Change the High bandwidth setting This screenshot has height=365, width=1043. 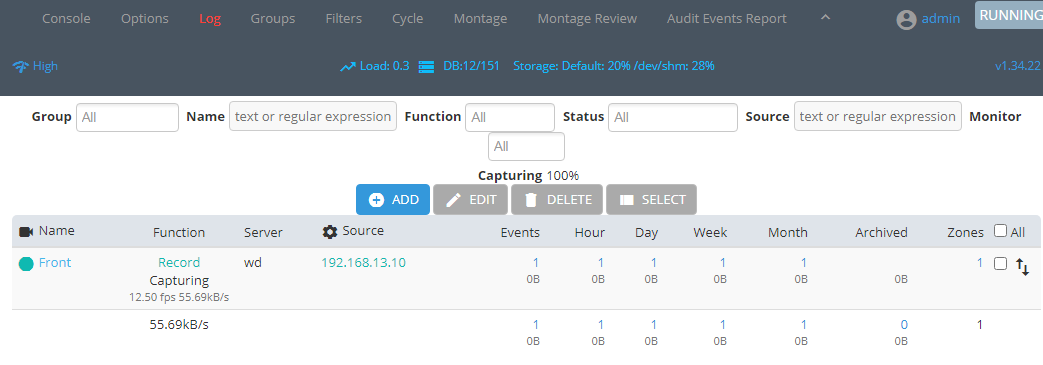coord(45,66)
